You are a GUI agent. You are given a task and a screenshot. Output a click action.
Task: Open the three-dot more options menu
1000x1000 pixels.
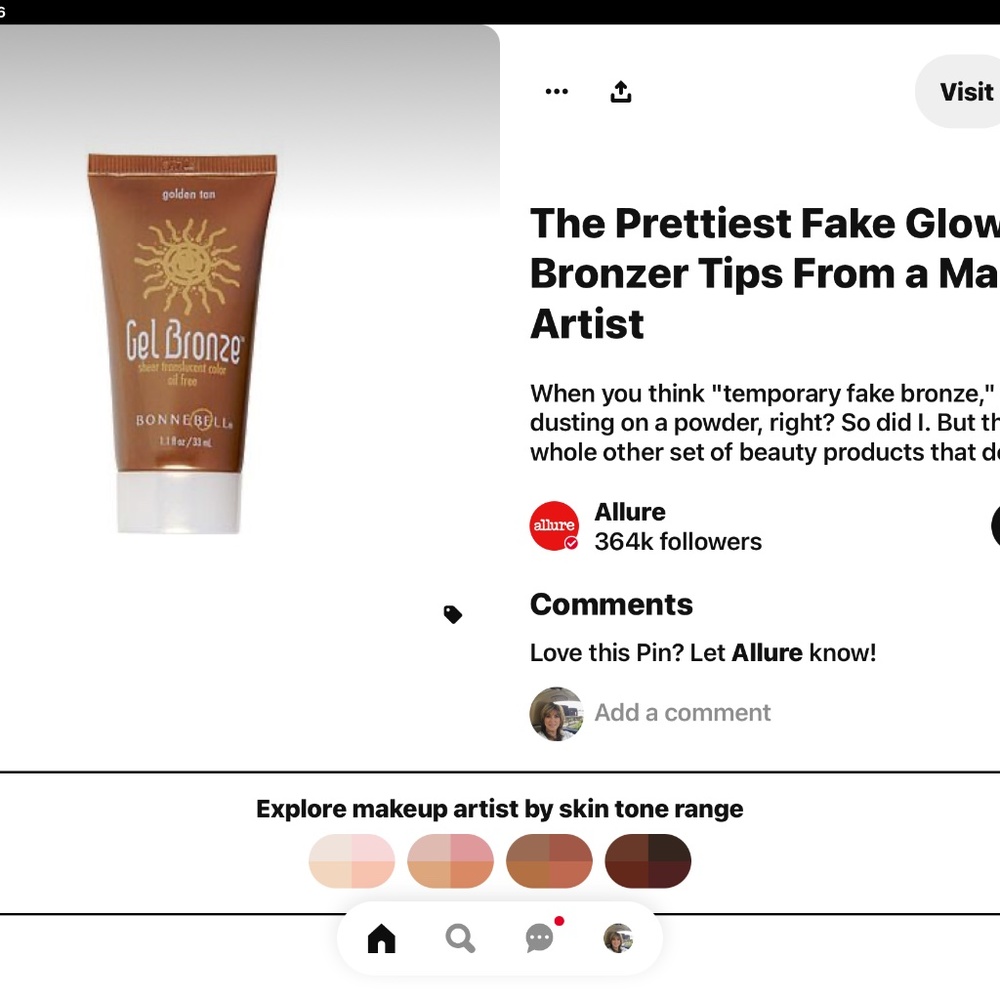tap(556, 91)
